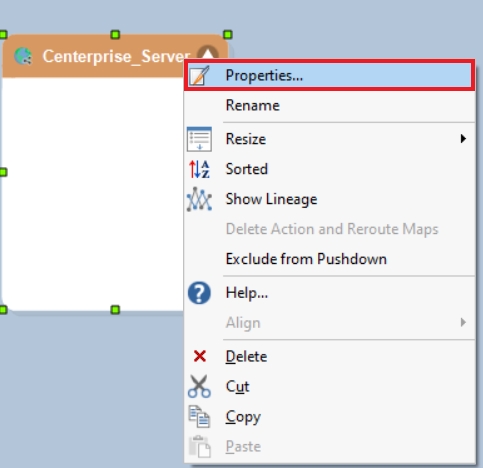This screenshot has height=468, width=483.
Task: Click the blue question mark Help icon
Action: point(199,293)
